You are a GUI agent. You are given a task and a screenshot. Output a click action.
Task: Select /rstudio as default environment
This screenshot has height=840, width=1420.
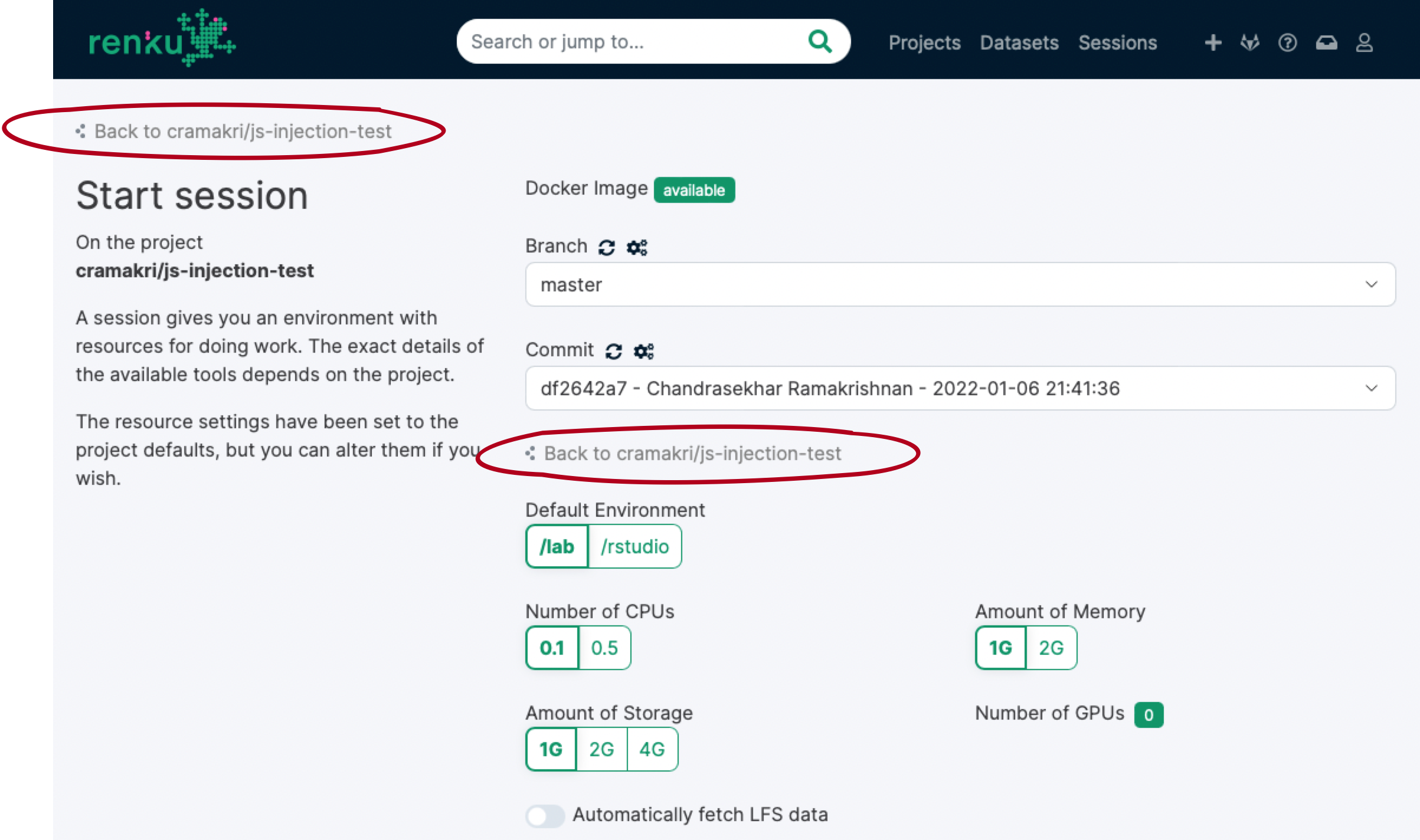point(634,546)
